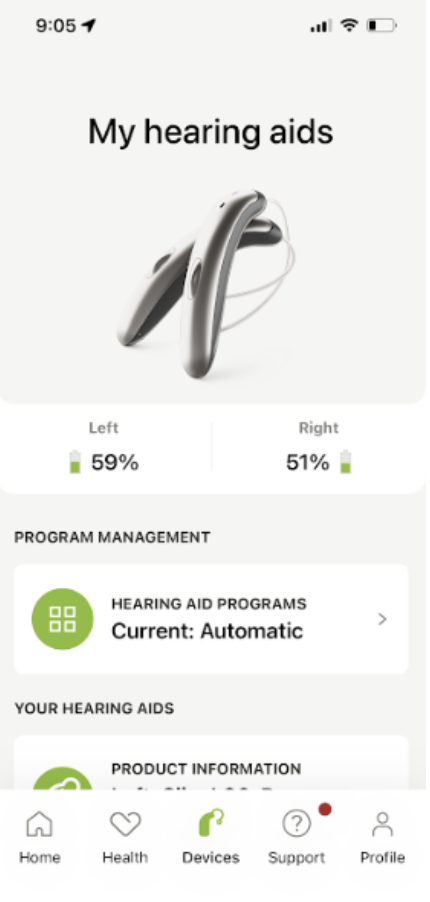This screenshot has width=430, height=902.
Task: Tap the left battery level icon
Action: pos(75,462)
